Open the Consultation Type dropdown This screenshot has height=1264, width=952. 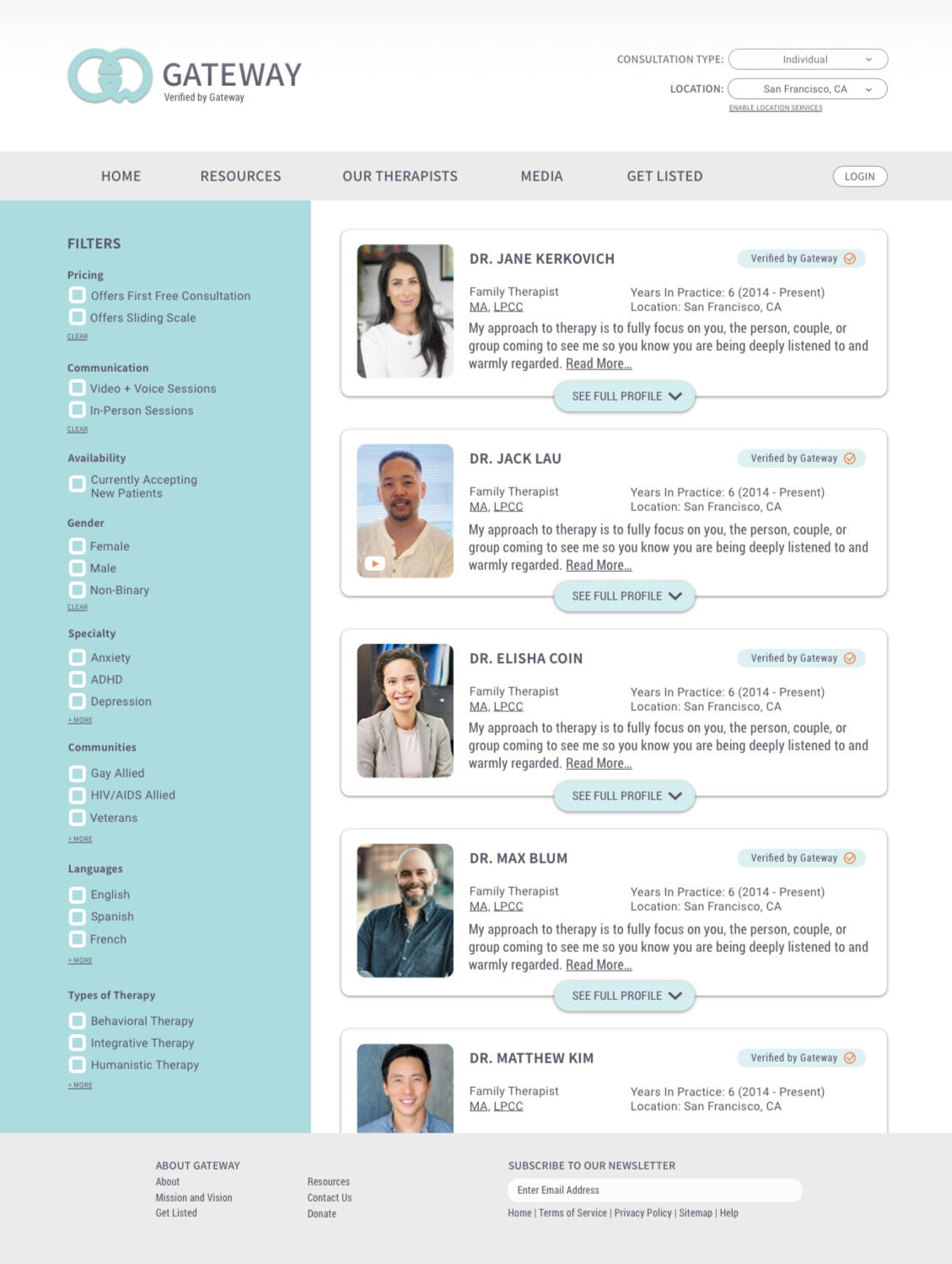tap(807, 60)
